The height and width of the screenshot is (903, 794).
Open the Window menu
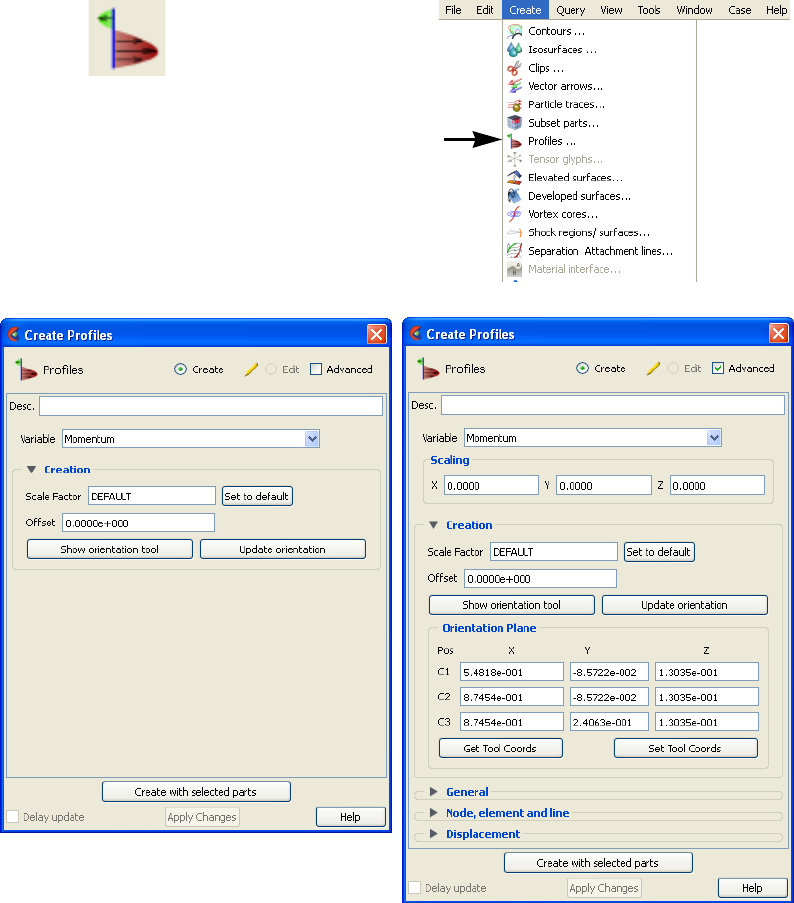pyautogui.click(x=694, y=10)
